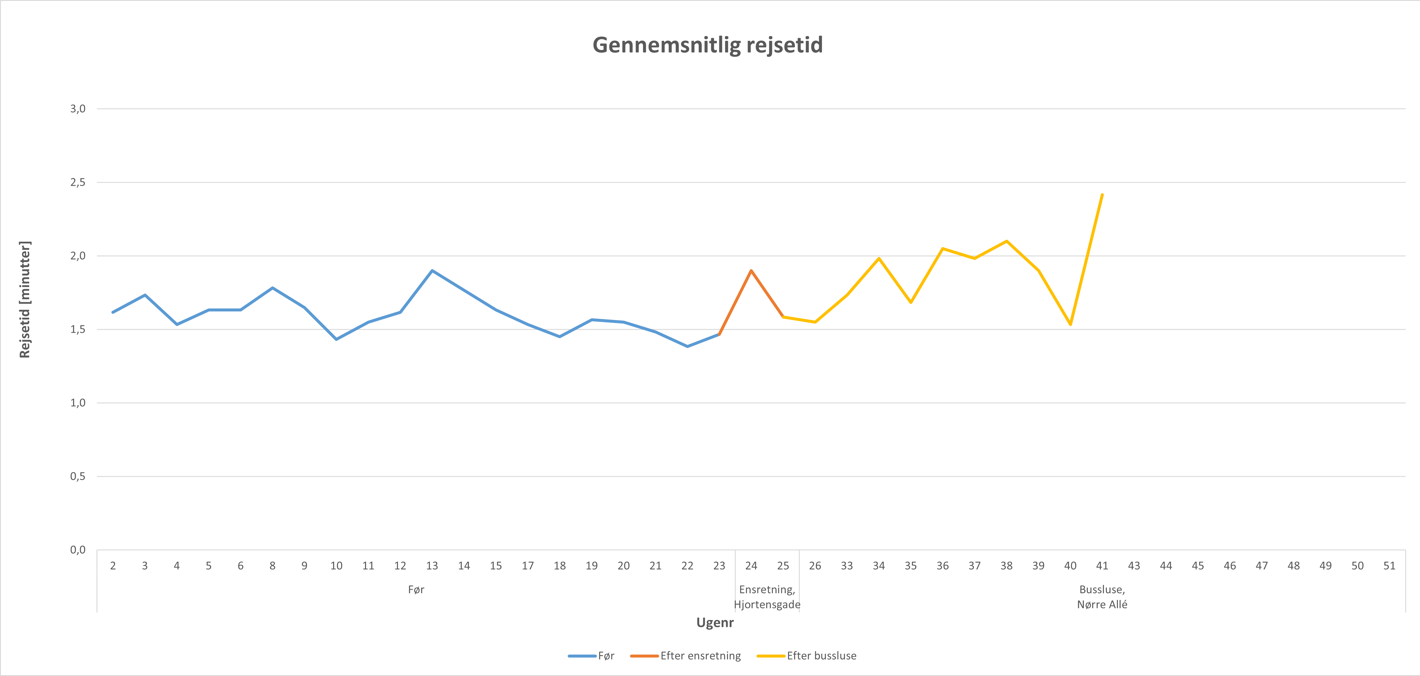Select the Efter ensretning legend text
The width and height of the screenshot is (1420, 676).
click(701, 656)
